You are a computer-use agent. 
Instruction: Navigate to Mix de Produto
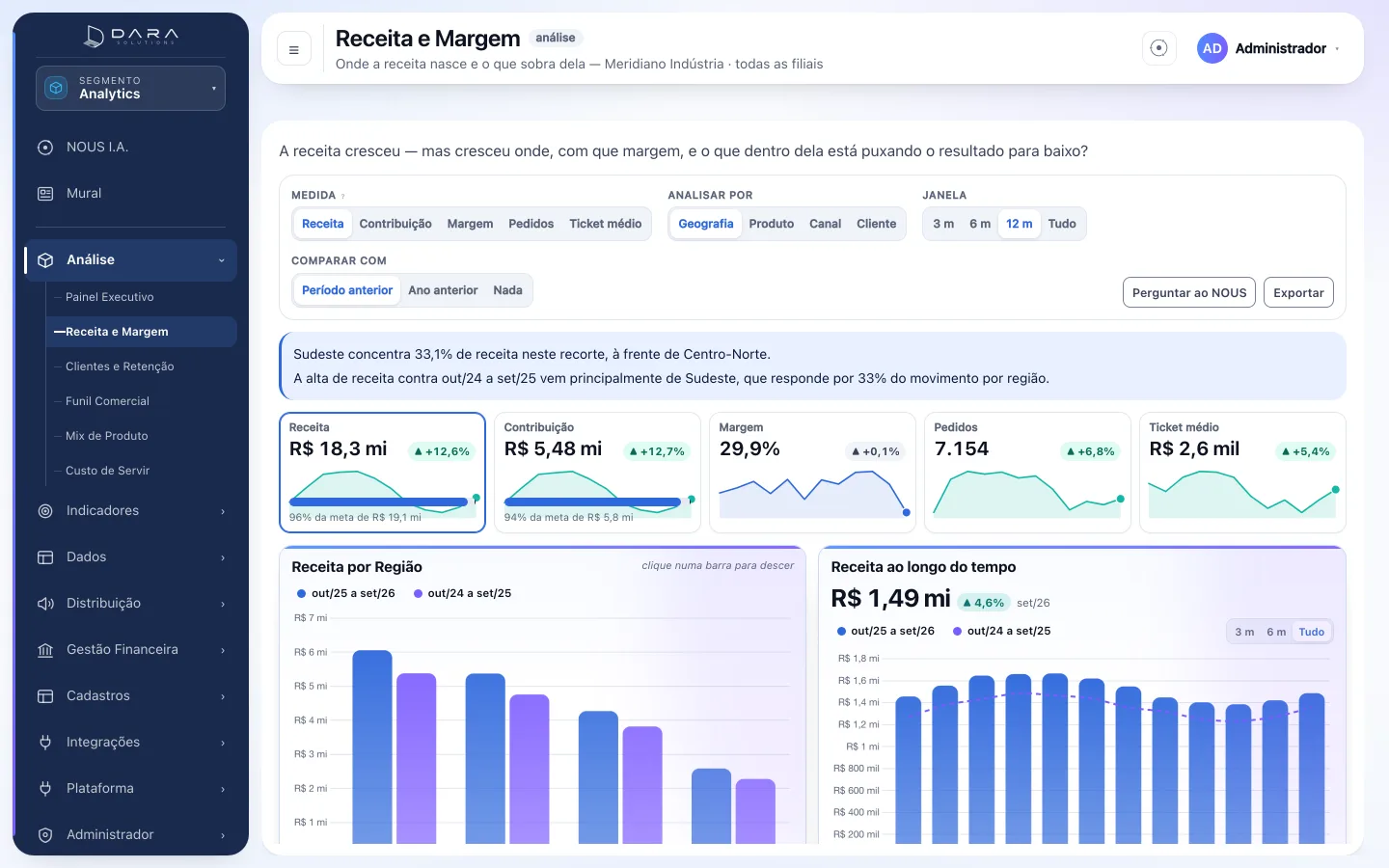pos(141,436)
